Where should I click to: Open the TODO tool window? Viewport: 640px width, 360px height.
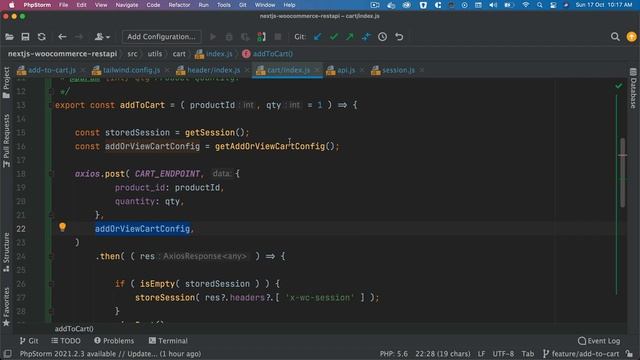pyautogui.click(x=66, y=341)
